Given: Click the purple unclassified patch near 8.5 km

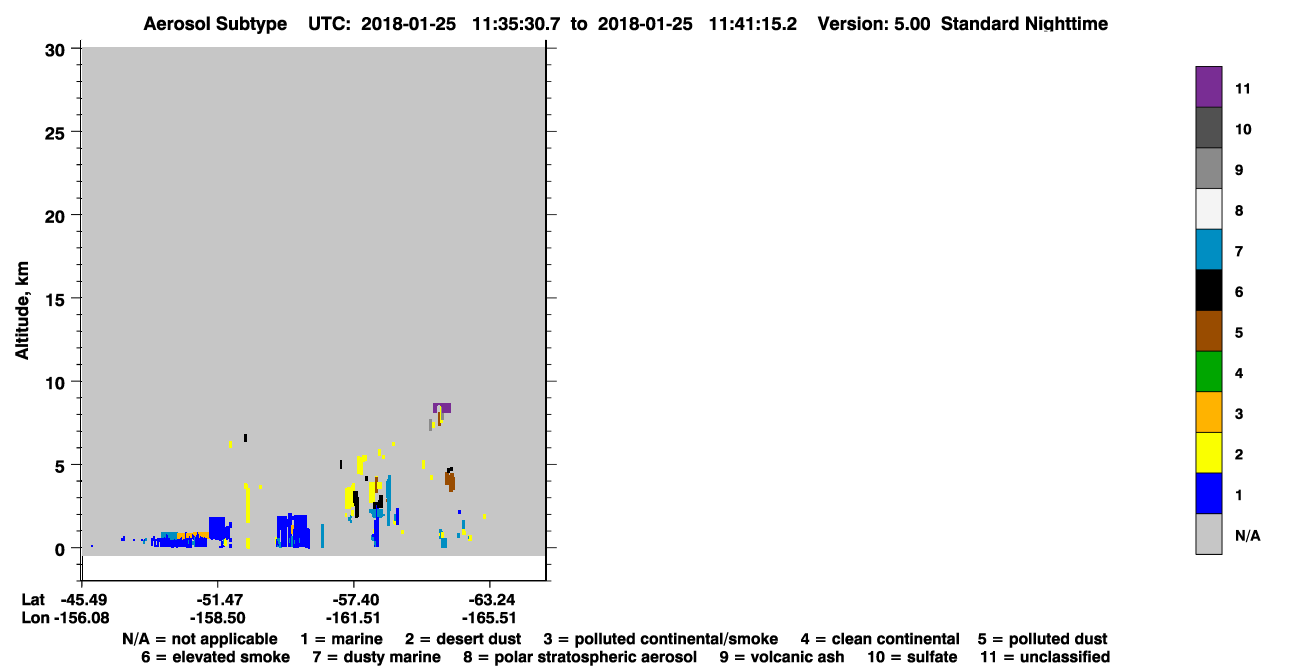Looking at the screenshot, I should (x=442, y=408).
